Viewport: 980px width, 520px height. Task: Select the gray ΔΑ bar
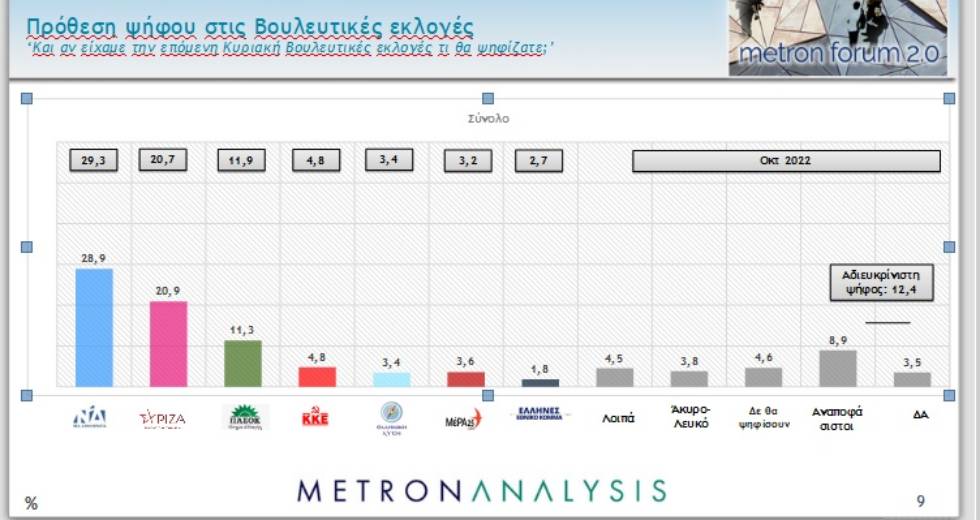point(912,379)
